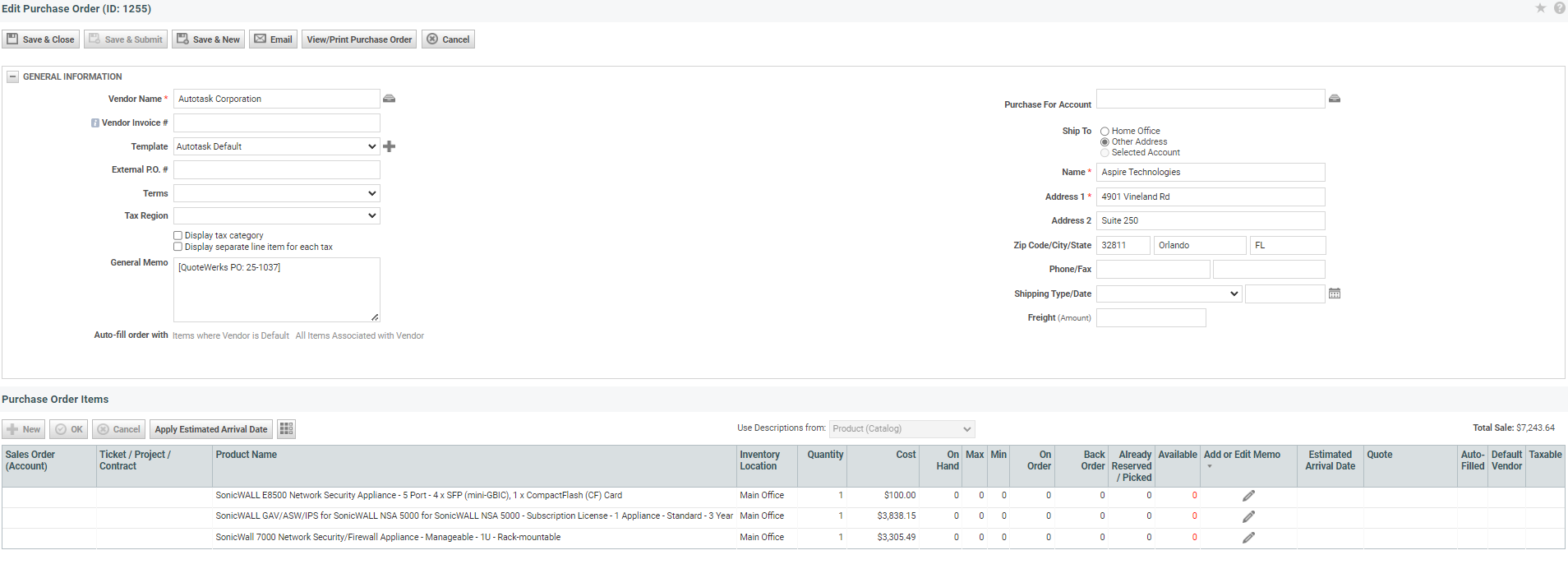Add page to favorites with star icon

tap(1541, 8)
